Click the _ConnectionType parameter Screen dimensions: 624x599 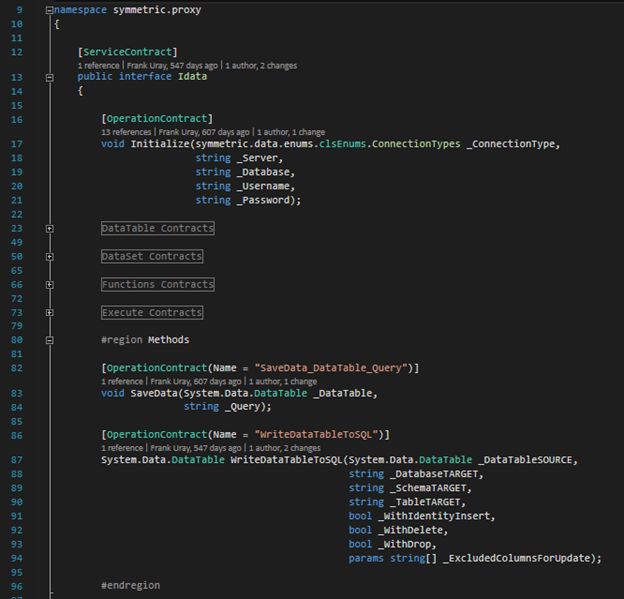[510, 144]
